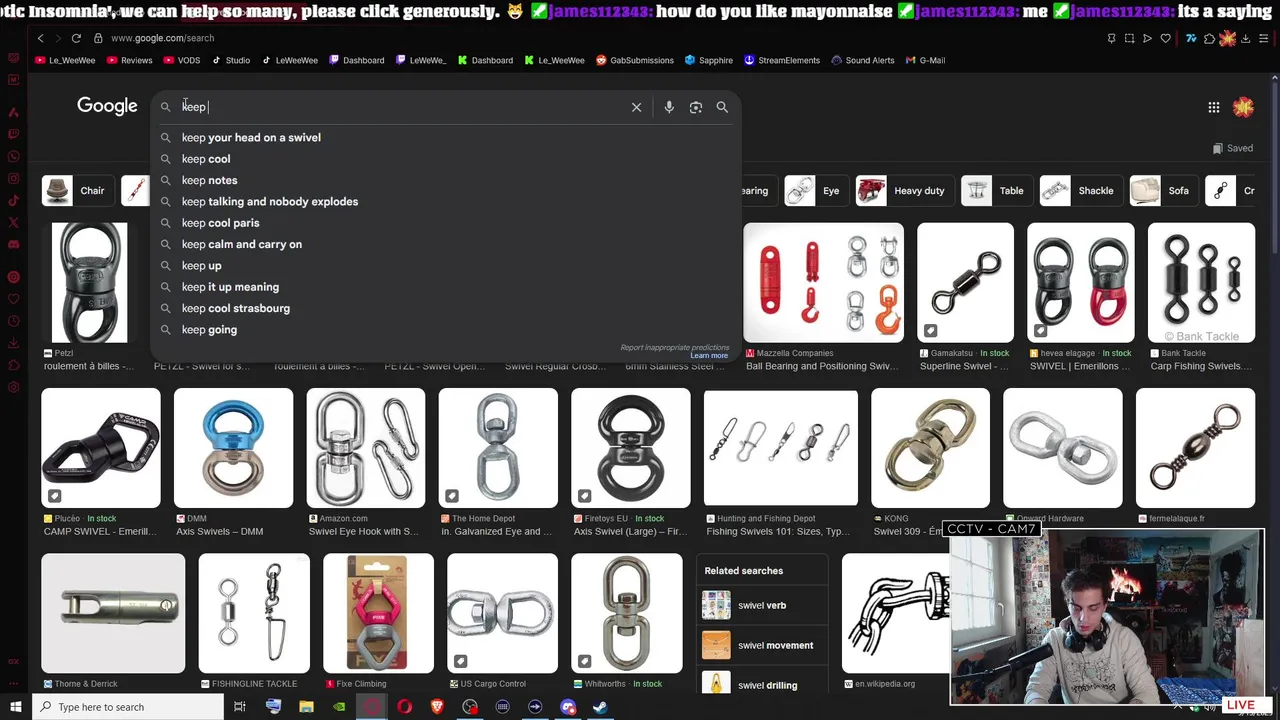The image size is (1280, 720).
Task: Open DMM Axis Swivels blue image
Action: [x=233, y=448]
